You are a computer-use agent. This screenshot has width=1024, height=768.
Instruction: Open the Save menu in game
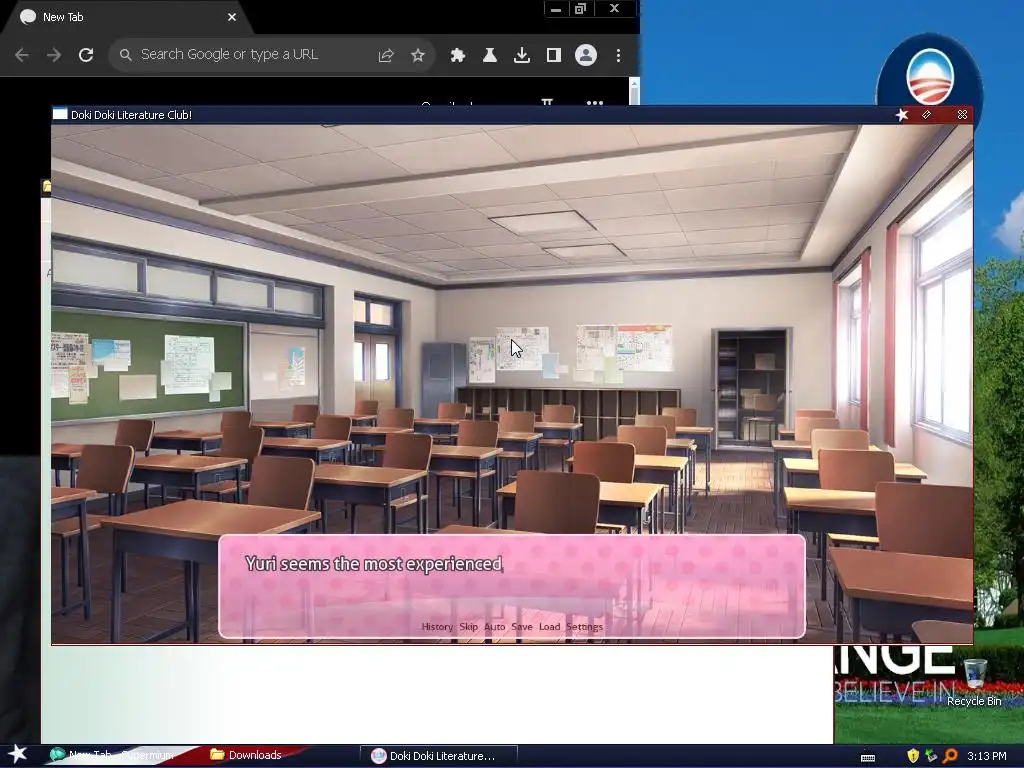pyautogui.click(x=522, y=627)
